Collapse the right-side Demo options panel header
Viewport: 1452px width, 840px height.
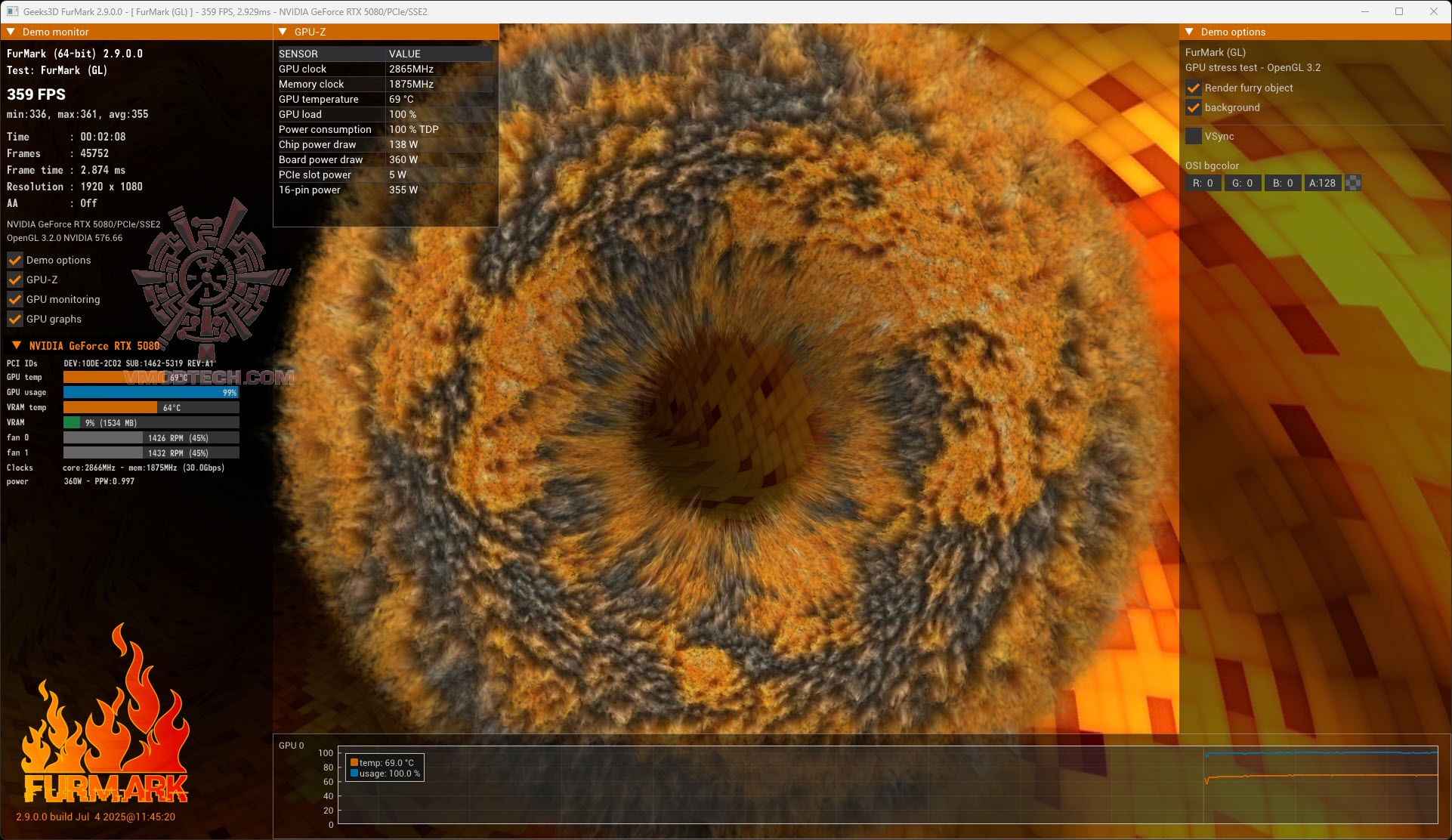click(1189, 32)
